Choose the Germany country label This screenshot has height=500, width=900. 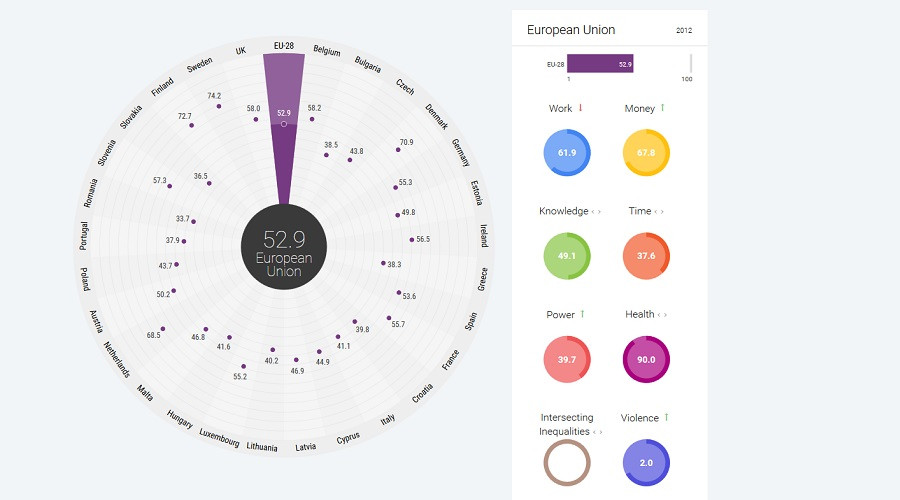click(460, 153)
